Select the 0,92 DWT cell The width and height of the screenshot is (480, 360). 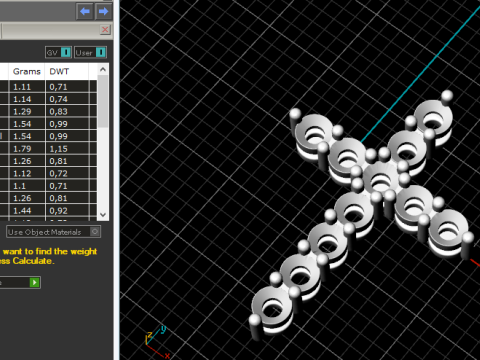point(67,211)
